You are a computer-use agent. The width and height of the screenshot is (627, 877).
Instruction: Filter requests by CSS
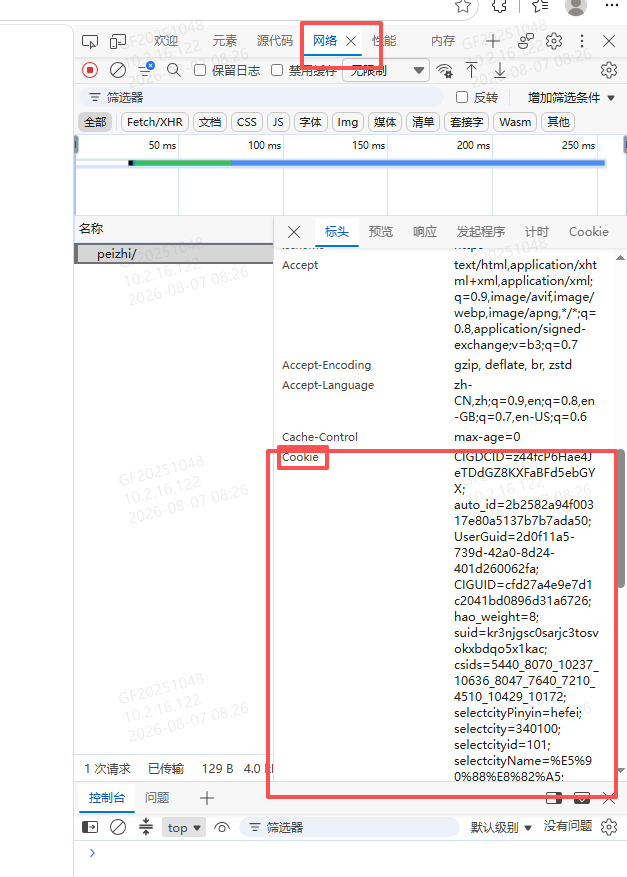(x=247, y=122)
